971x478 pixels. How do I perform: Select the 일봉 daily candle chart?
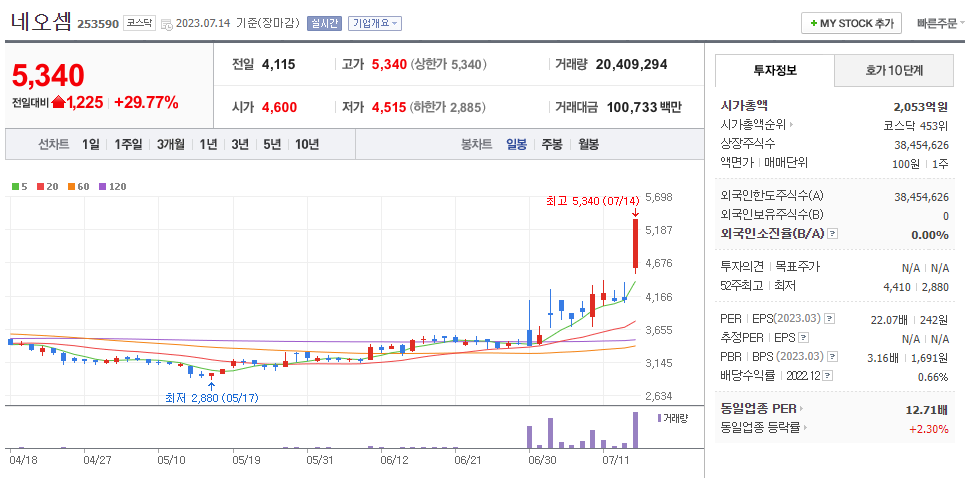click(x=516, y=144)
